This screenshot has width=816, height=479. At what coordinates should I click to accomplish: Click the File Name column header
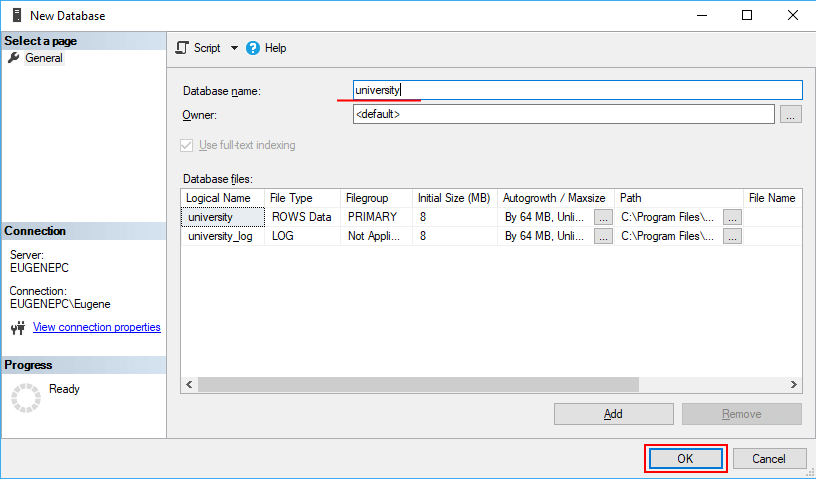773,198
